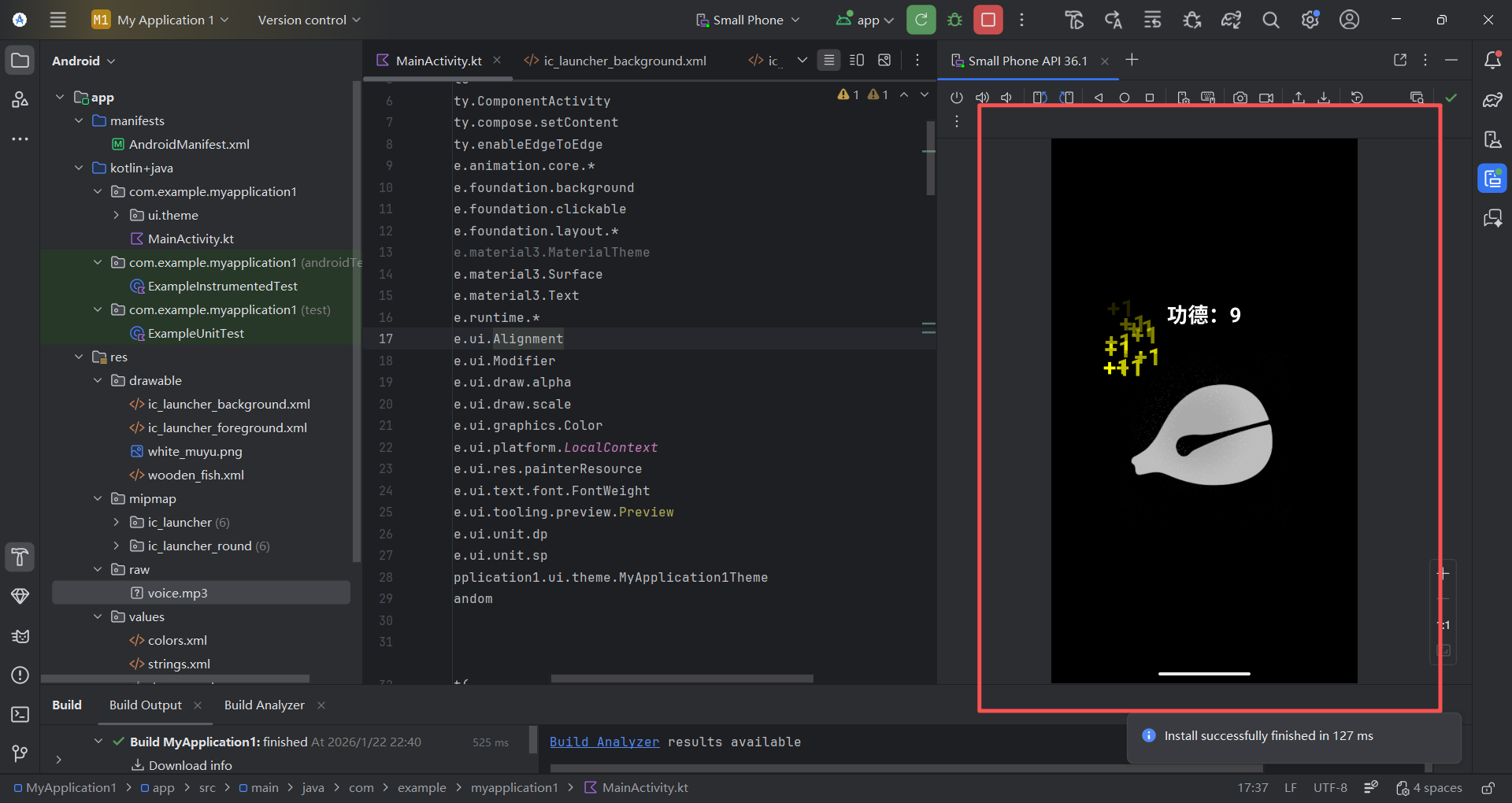The width and height of the screenshot is (1512, 803).
Task: Open the Small Phone device dropdown
Action: click(x=747, y=20)
